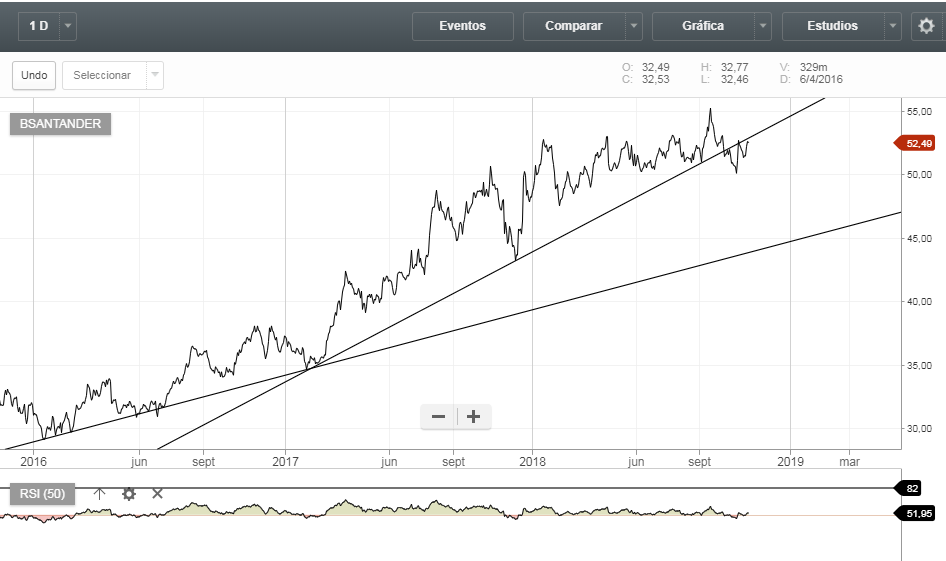Click the RSI 51,95 value marker
The width and height of the screenshot is (946, 561).
[918, 513]
